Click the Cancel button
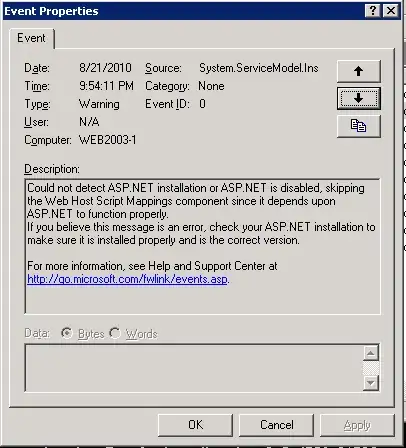Image resolution: width=406 pixels, height=448 pixels. (x=277, y=425)
